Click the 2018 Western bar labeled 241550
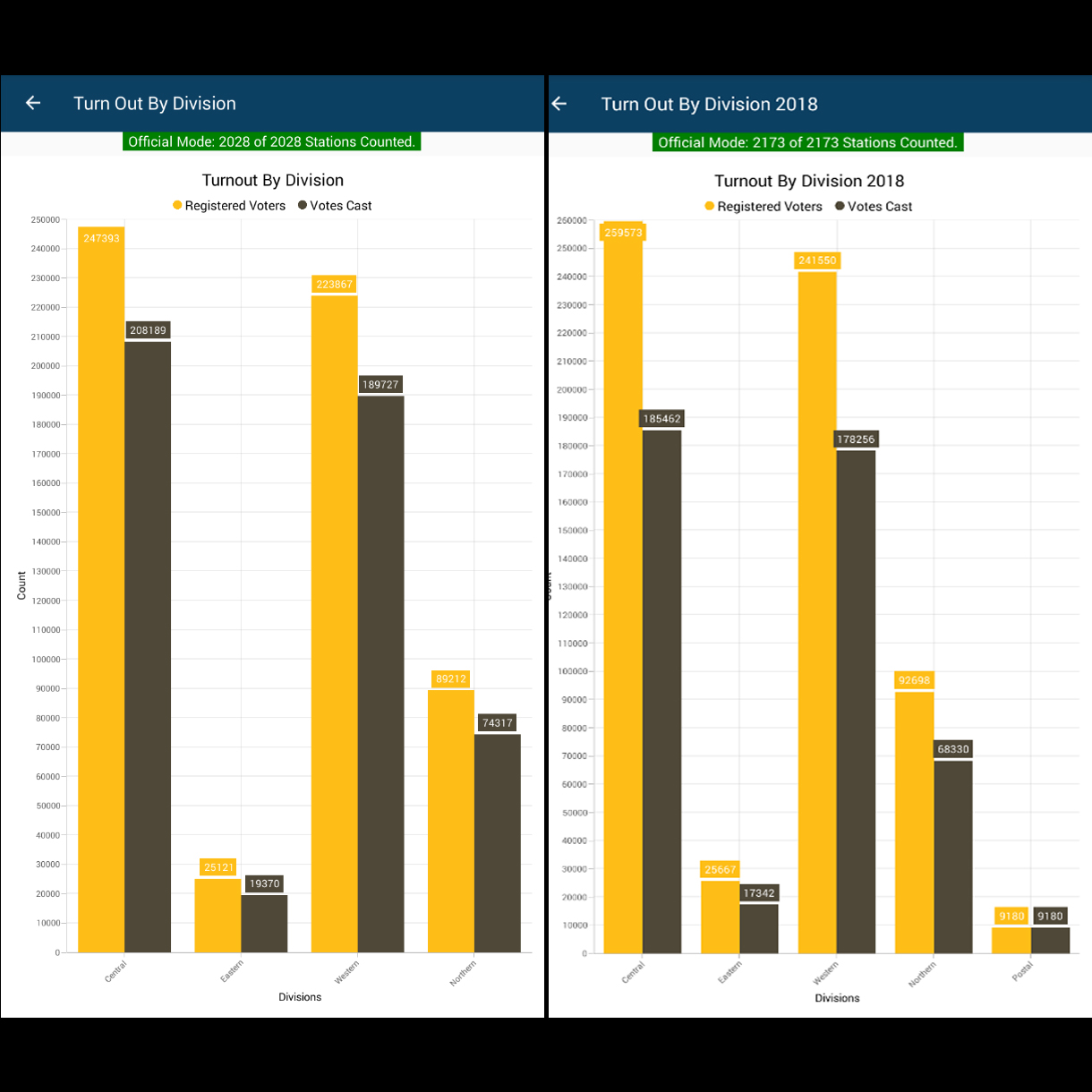Viewport: 1092px width, 1092px height. 817,609
